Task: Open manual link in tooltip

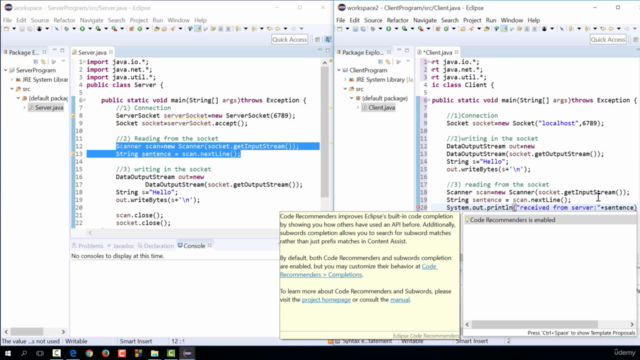Action: pos(400,300)
